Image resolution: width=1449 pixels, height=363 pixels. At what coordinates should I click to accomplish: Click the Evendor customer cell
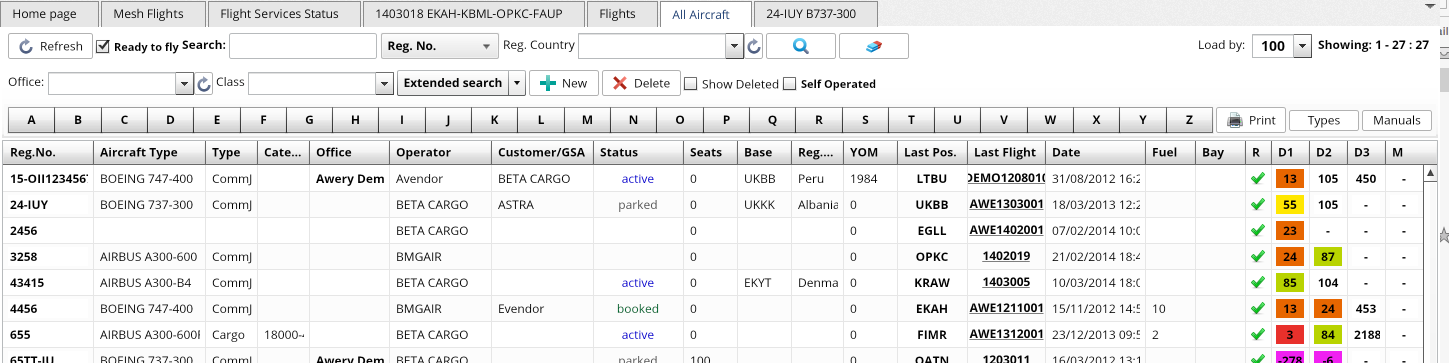[x=542, y=308]
